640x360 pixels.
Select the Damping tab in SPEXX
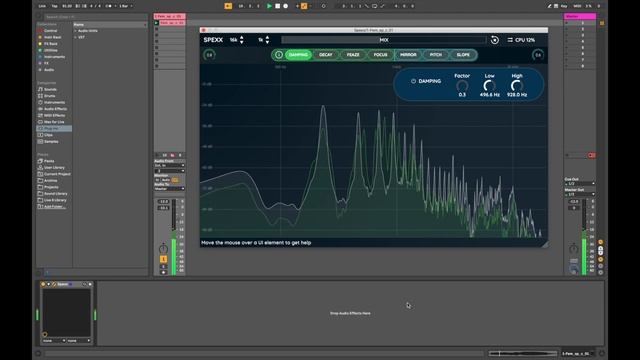click(x=298, y=55)
